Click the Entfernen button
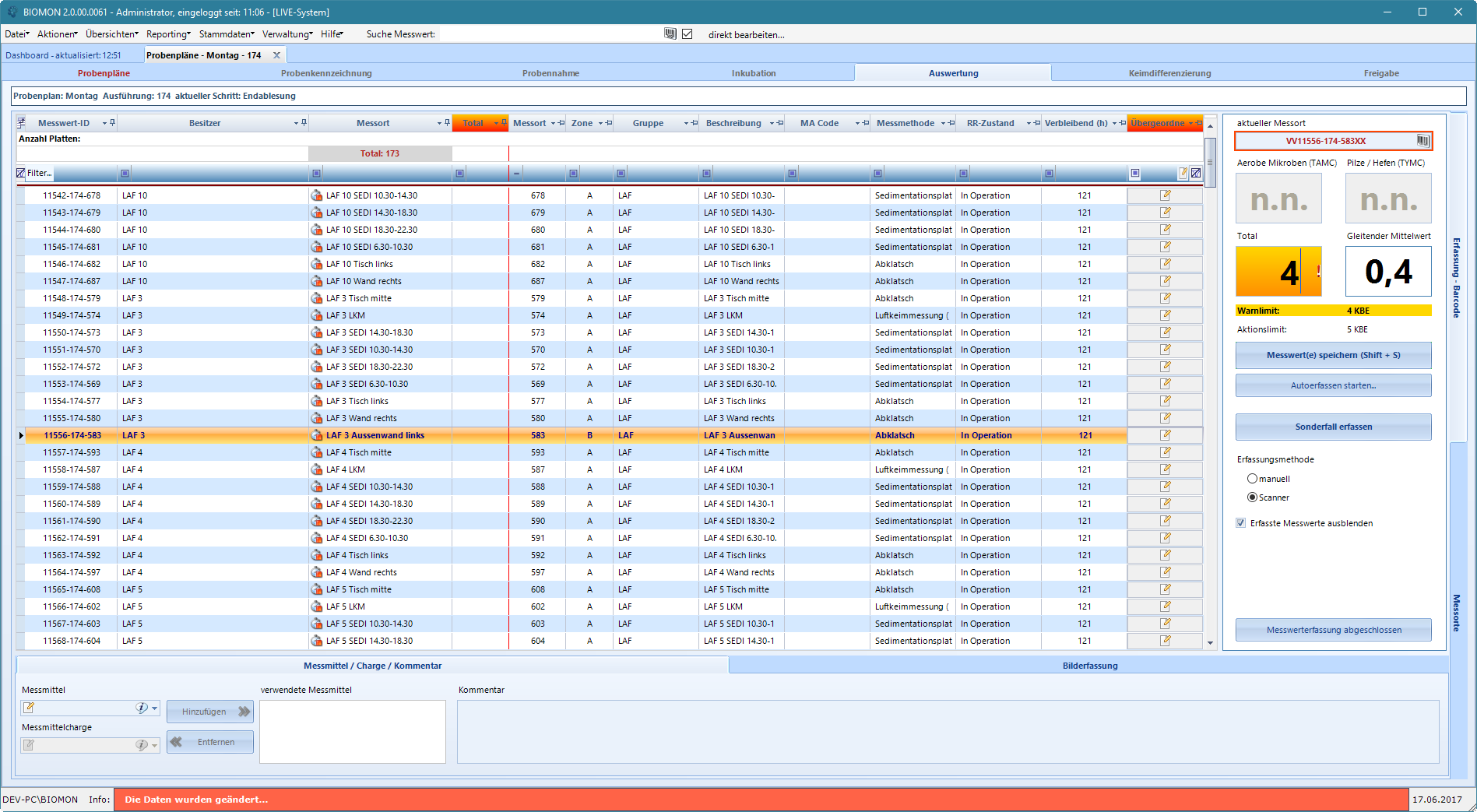 (x=210, y=742)
